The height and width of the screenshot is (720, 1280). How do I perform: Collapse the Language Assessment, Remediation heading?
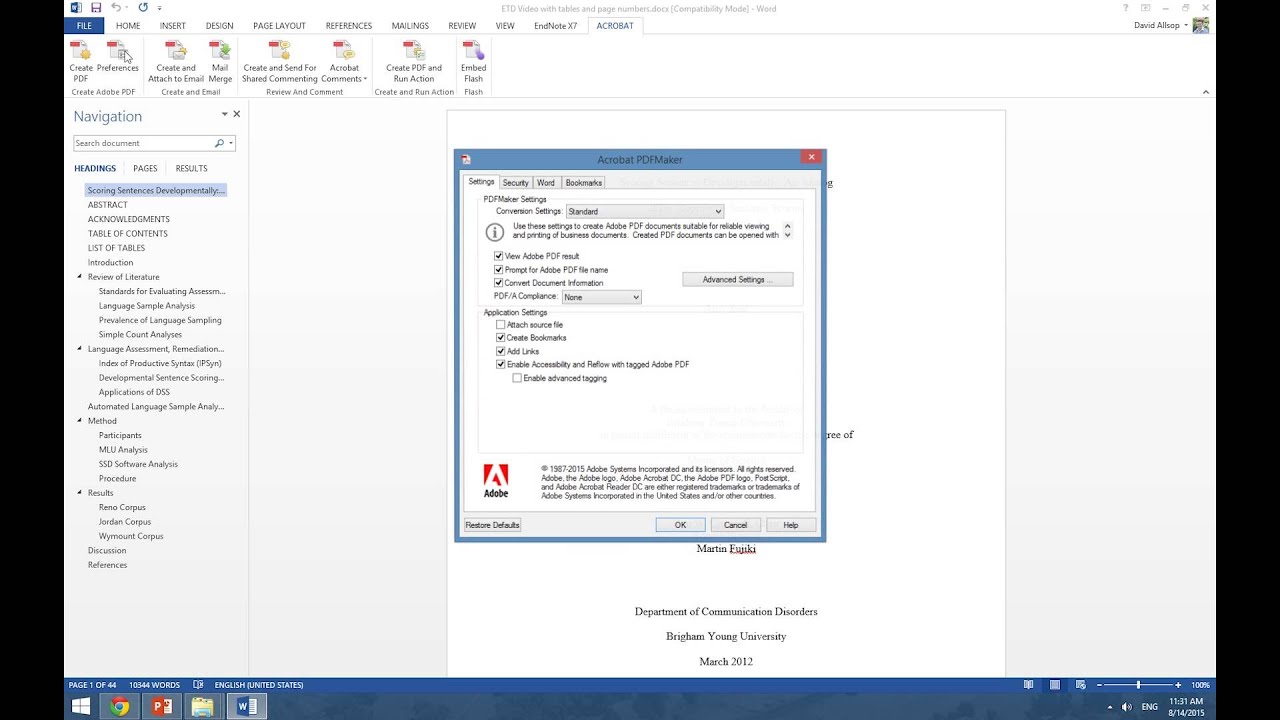pyautogui.click(x=80, y=349)
